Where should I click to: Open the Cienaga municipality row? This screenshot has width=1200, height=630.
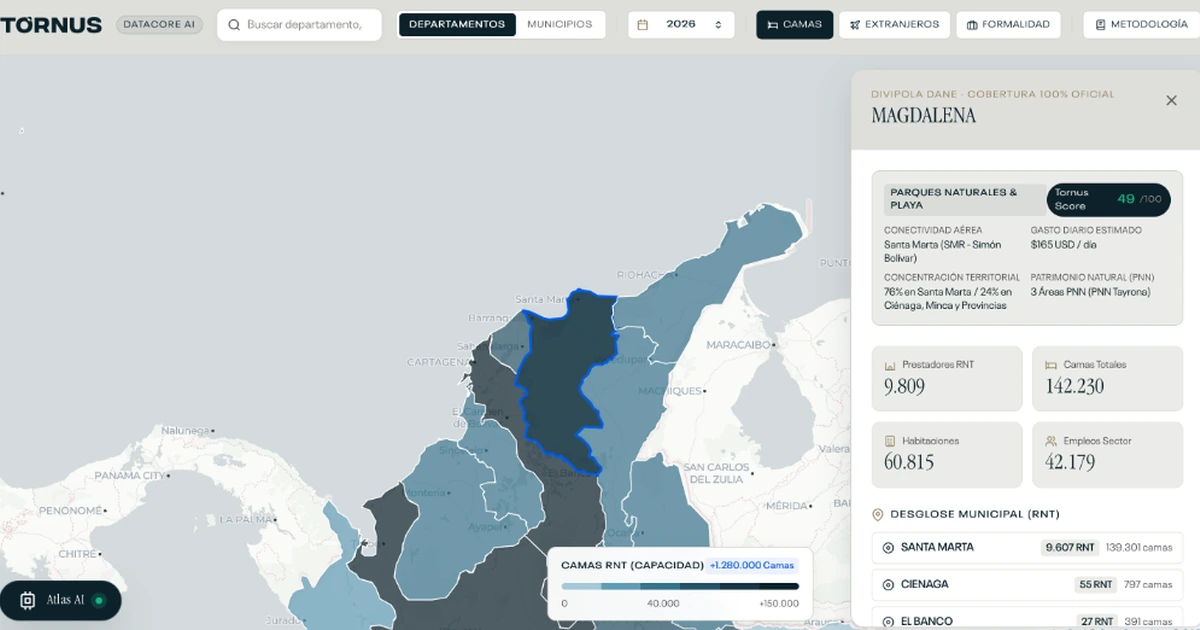tap(1027, 584)
